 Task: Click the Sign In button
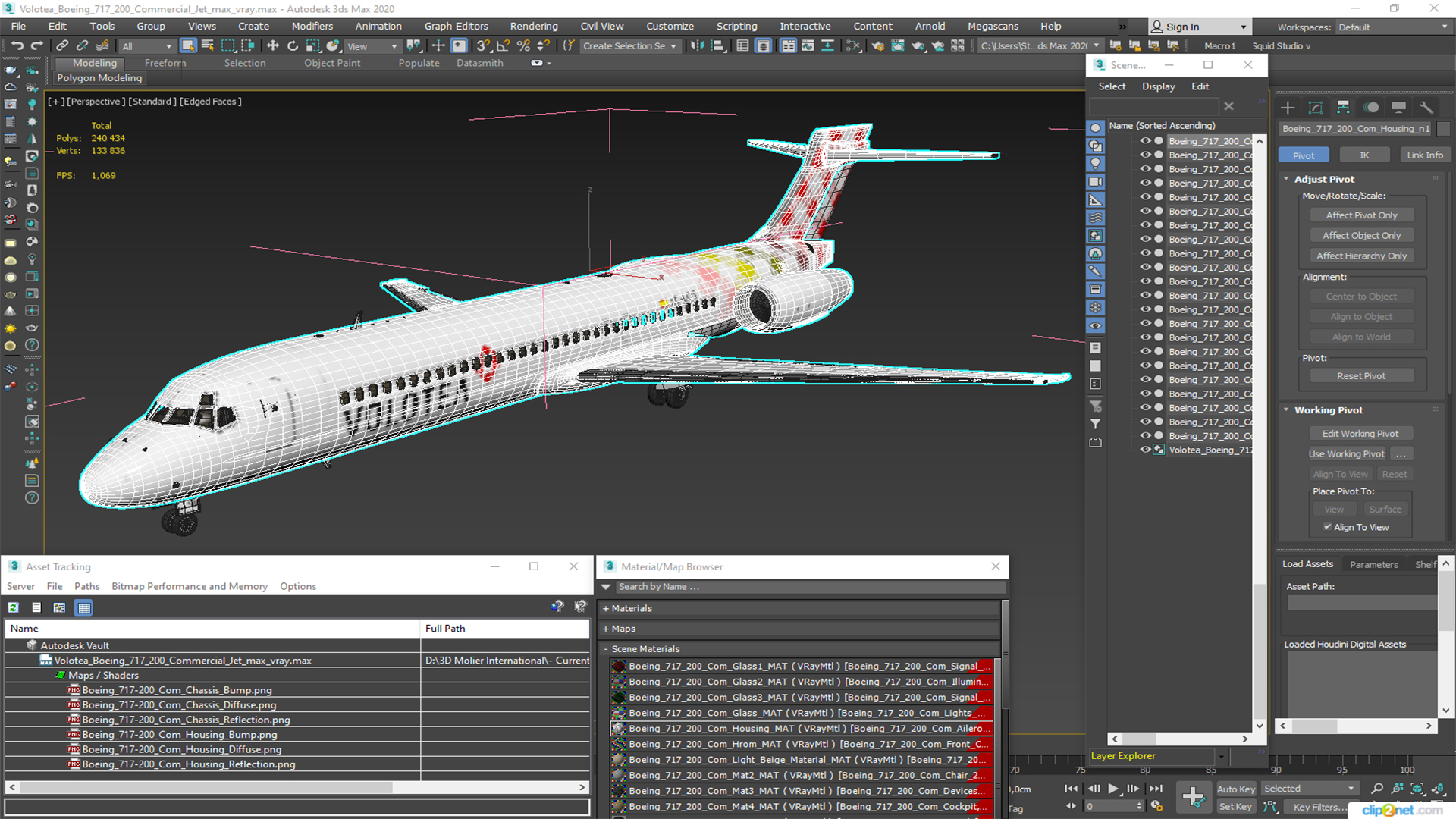tap(1199, 27)
